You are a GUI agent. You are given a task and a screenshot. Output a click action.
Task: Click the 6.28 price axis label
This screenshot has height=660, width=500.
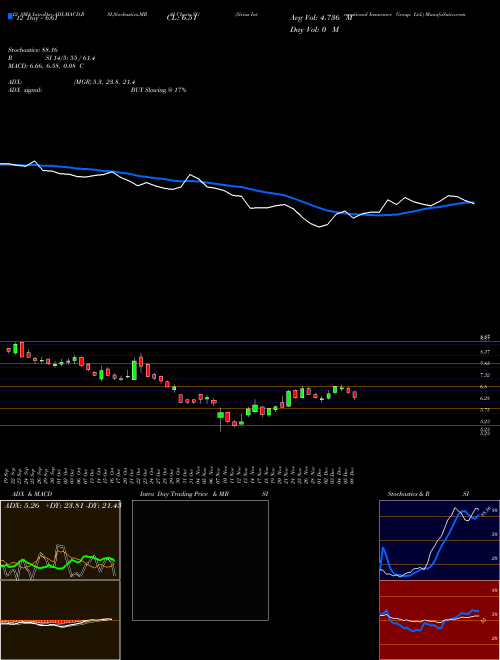tap(485, 398)
